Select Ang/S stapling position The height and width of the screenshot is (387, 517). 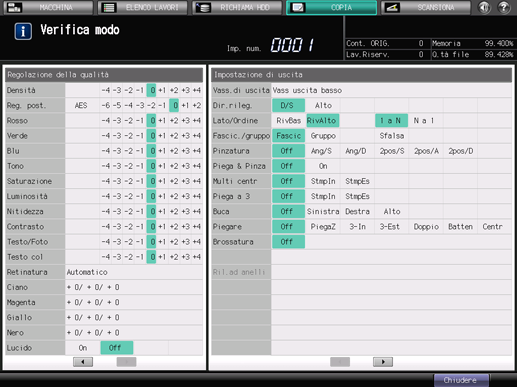click(321, 151)
